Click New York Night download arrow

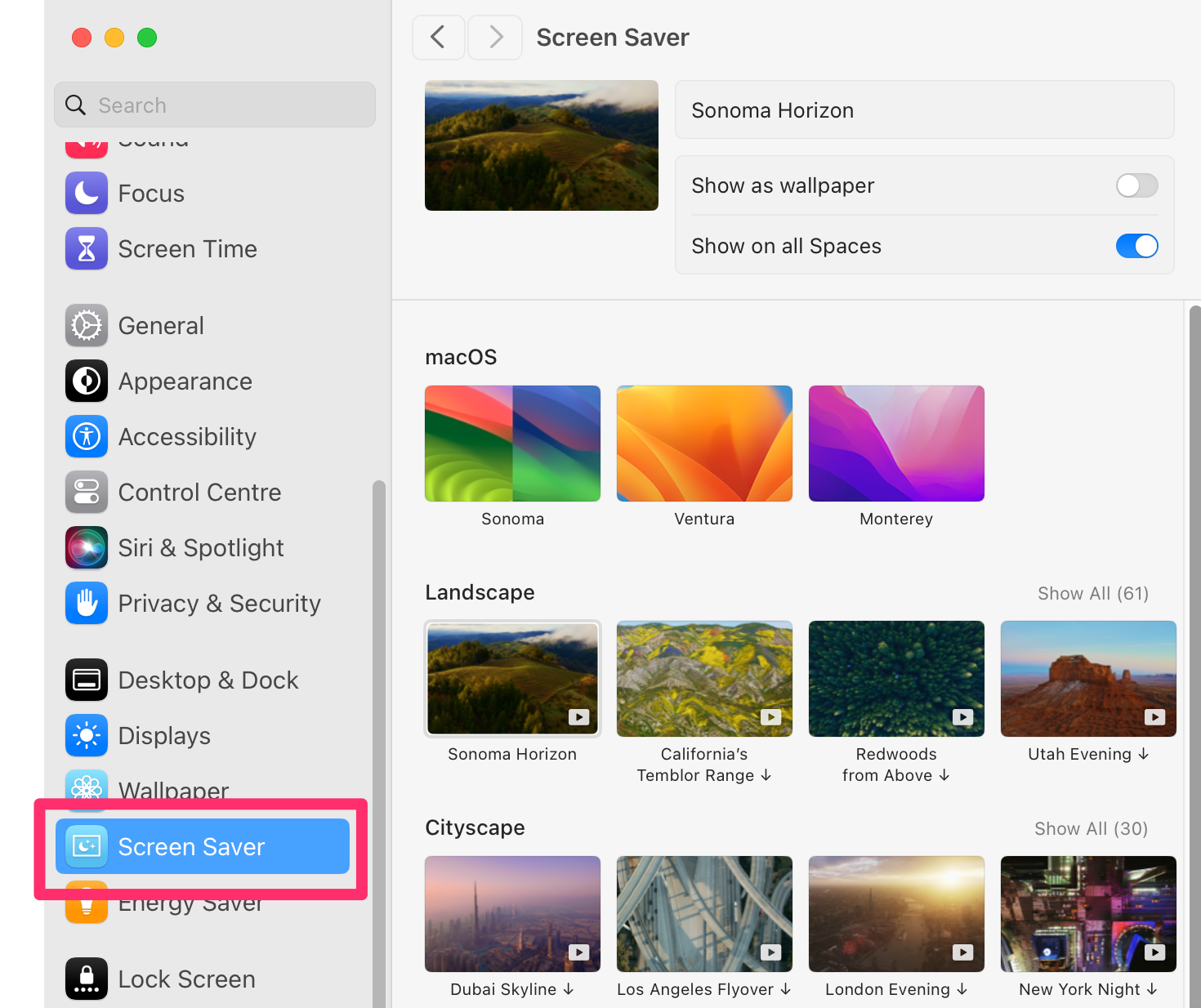click(1152, 989)
